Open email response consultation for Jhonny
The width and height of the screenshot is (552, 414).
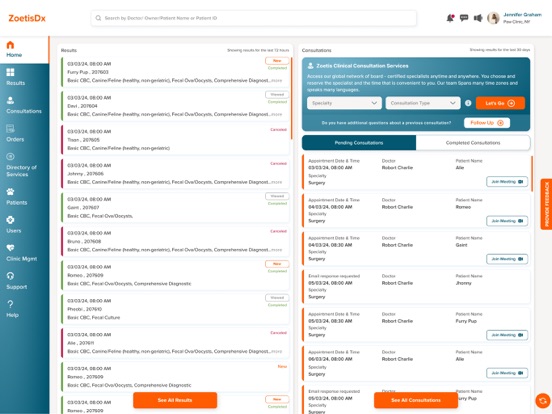tap(416, 287)
